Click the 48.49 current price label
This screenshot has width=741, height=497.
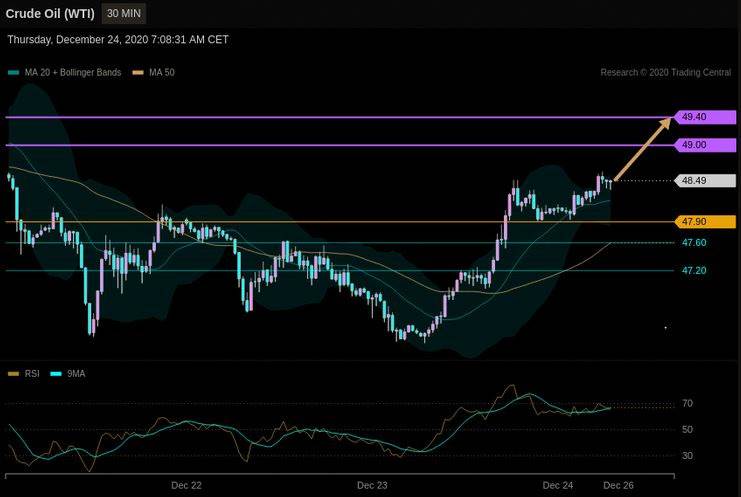pos(705,180)
